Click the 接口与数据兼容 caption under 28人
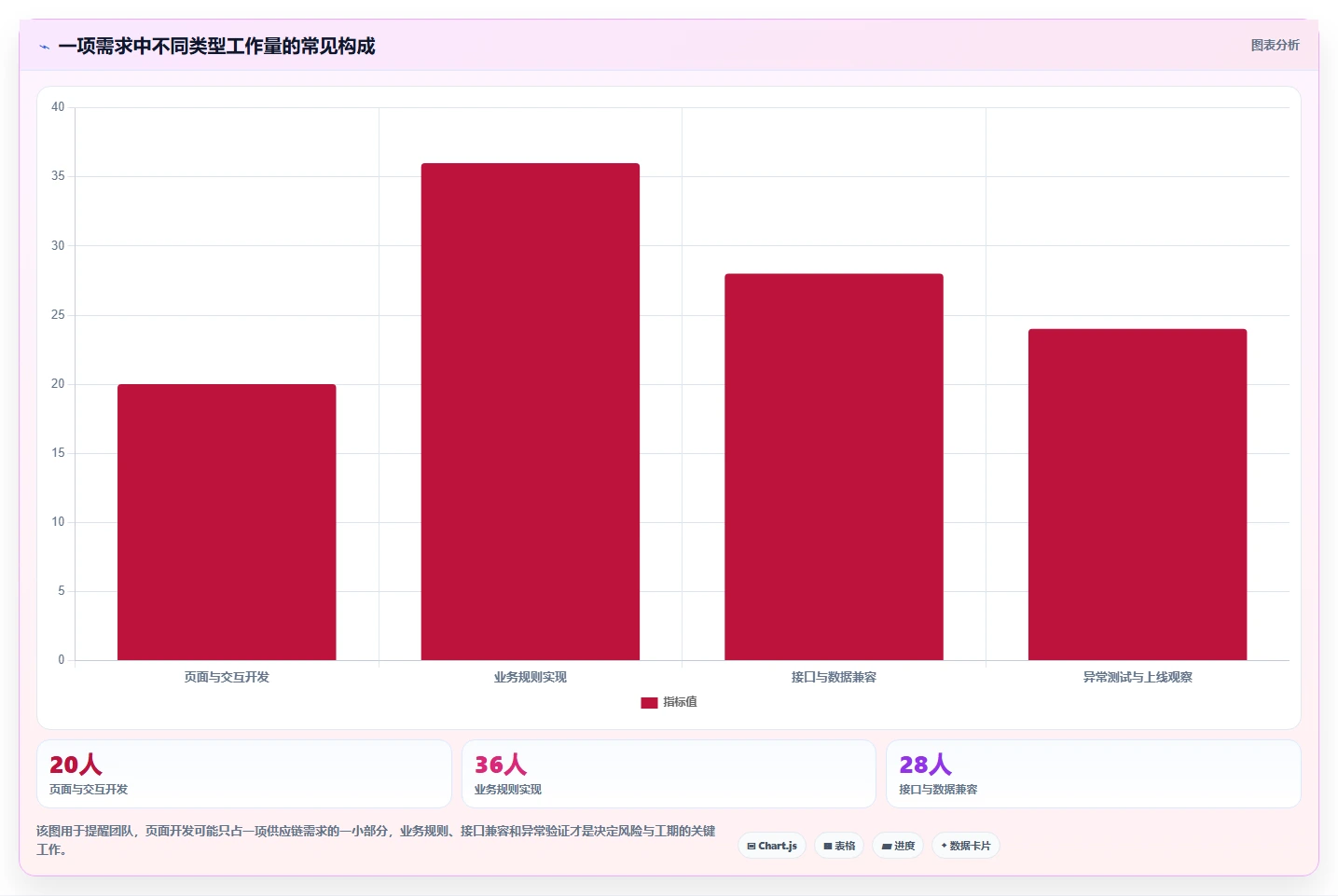Viewport: 1338px width, 896px height. 938,790
